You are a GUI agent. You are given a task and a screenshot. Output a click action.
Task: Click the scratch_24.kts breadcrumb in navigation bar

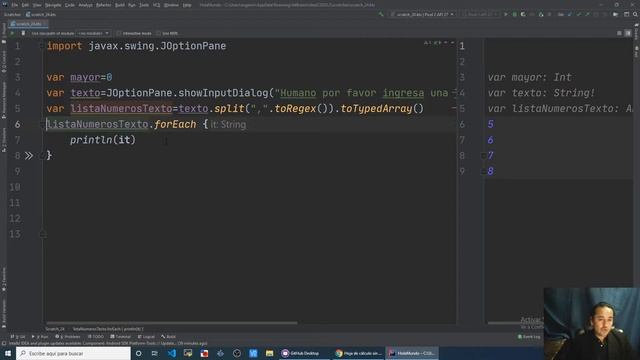(x=41, y=14)
